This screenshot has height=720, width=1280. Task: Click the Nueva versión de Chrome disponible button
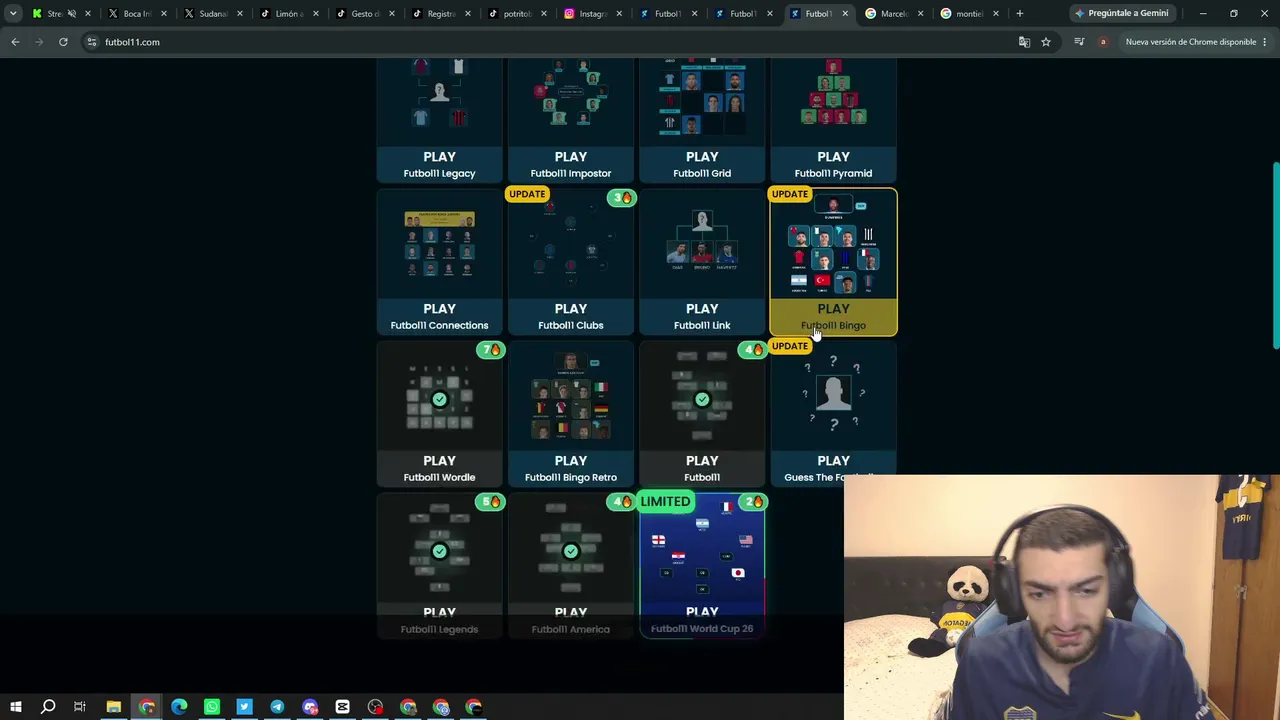[1190, 42]
